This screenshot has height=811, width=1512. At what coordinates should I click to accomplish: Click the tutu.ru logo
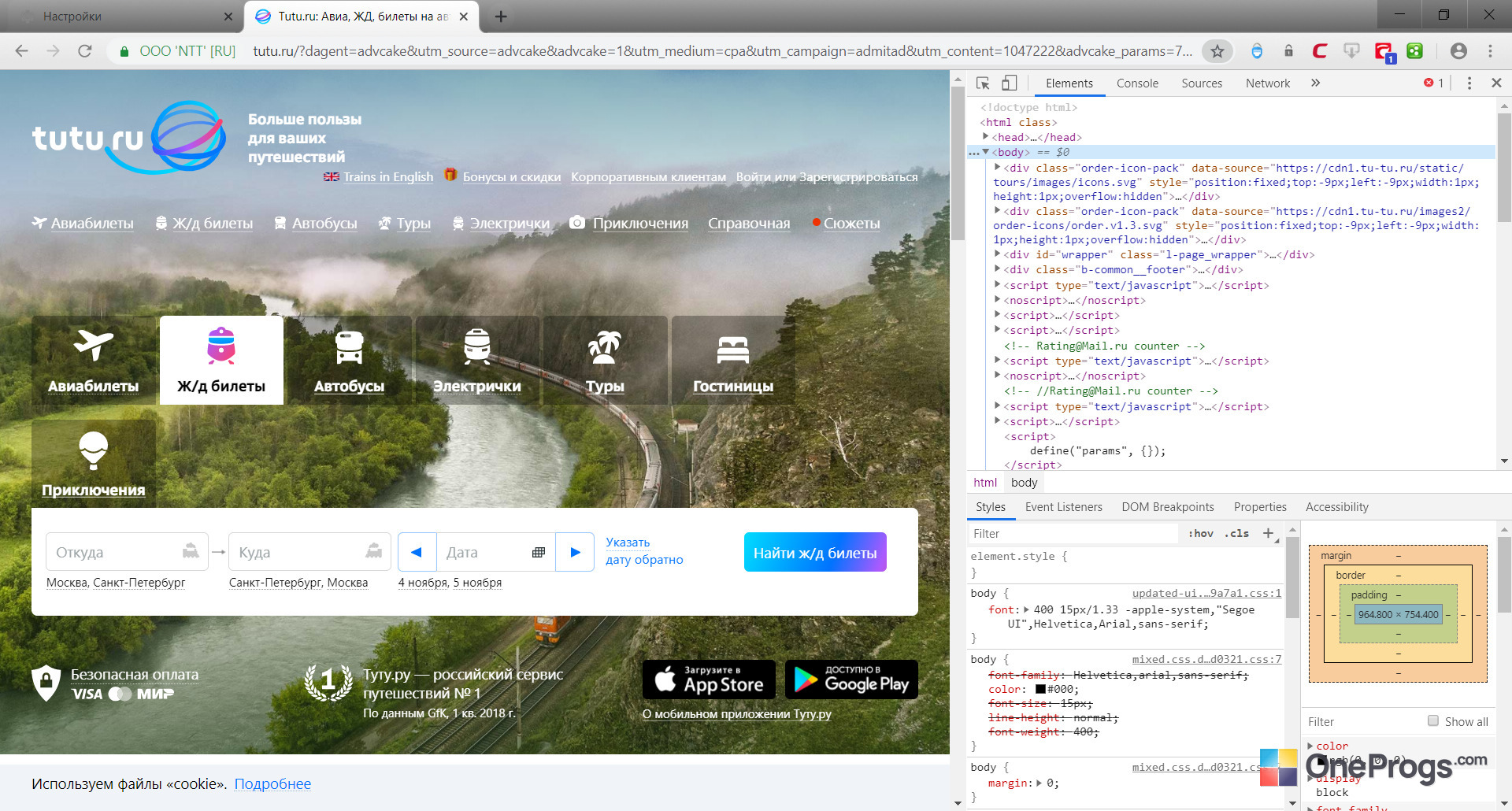(x=129, y=137)
